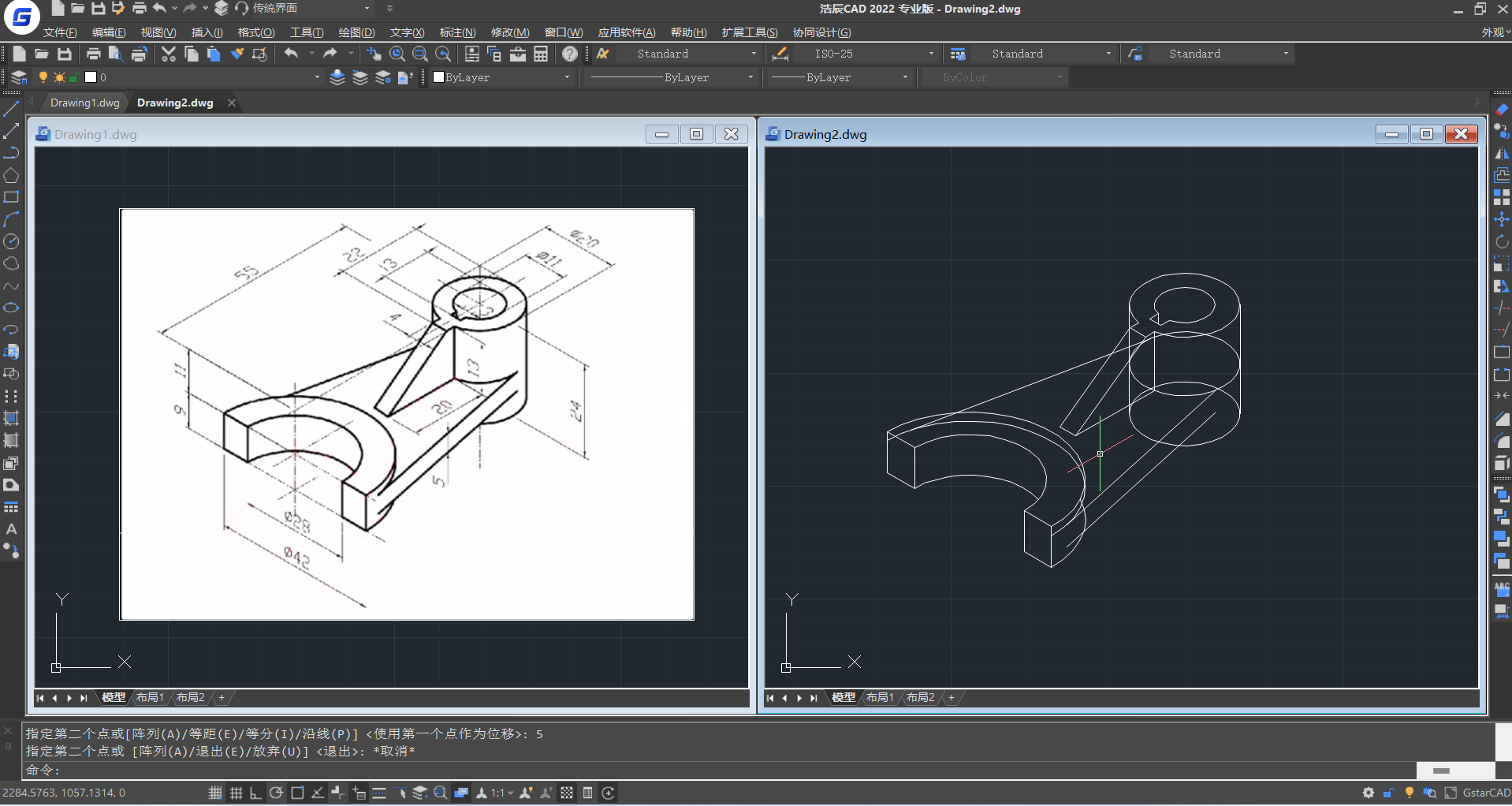The image size is (1512, 806).
Task: Toggle snap mode in status bar
Action: tap(215, 793)
